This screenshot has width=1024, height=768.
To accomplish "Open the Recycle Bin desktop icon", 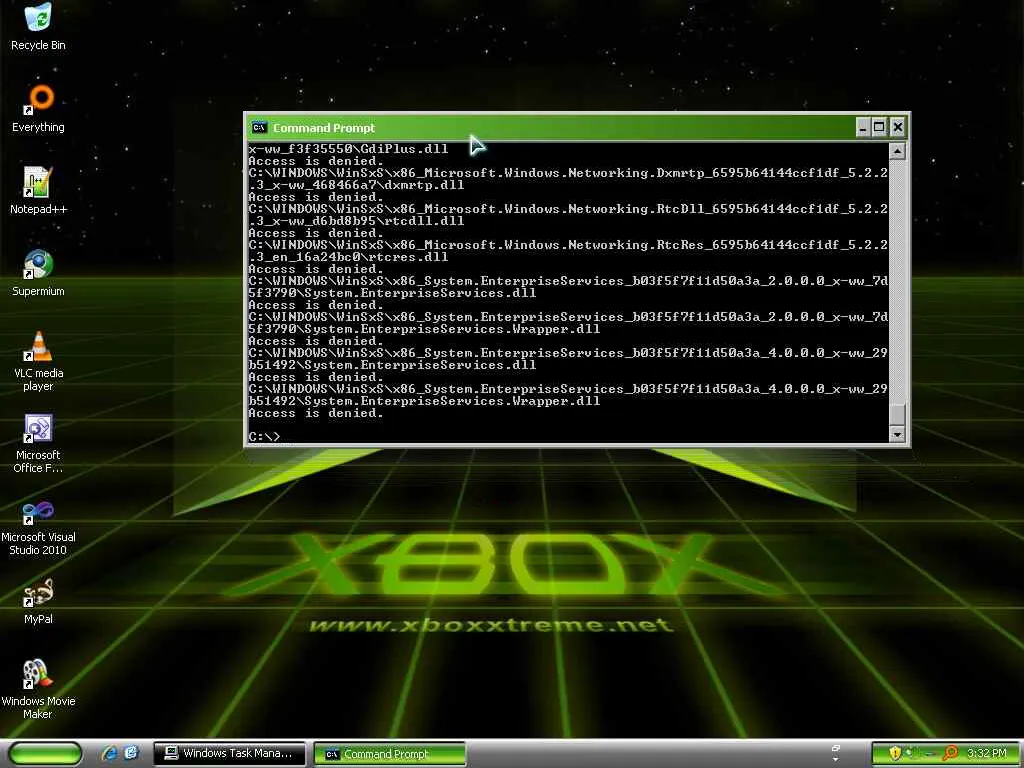I will point(38,26).
